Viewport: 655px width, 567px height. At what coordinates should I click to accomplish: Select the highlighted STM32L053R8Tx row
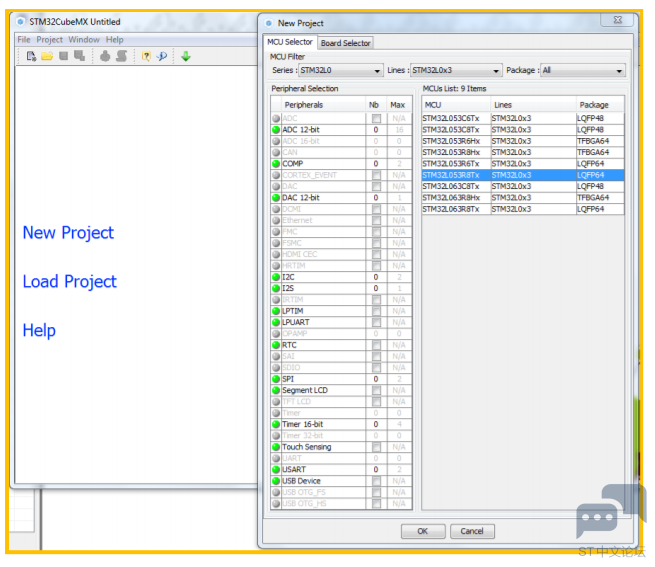click(523, 175)
